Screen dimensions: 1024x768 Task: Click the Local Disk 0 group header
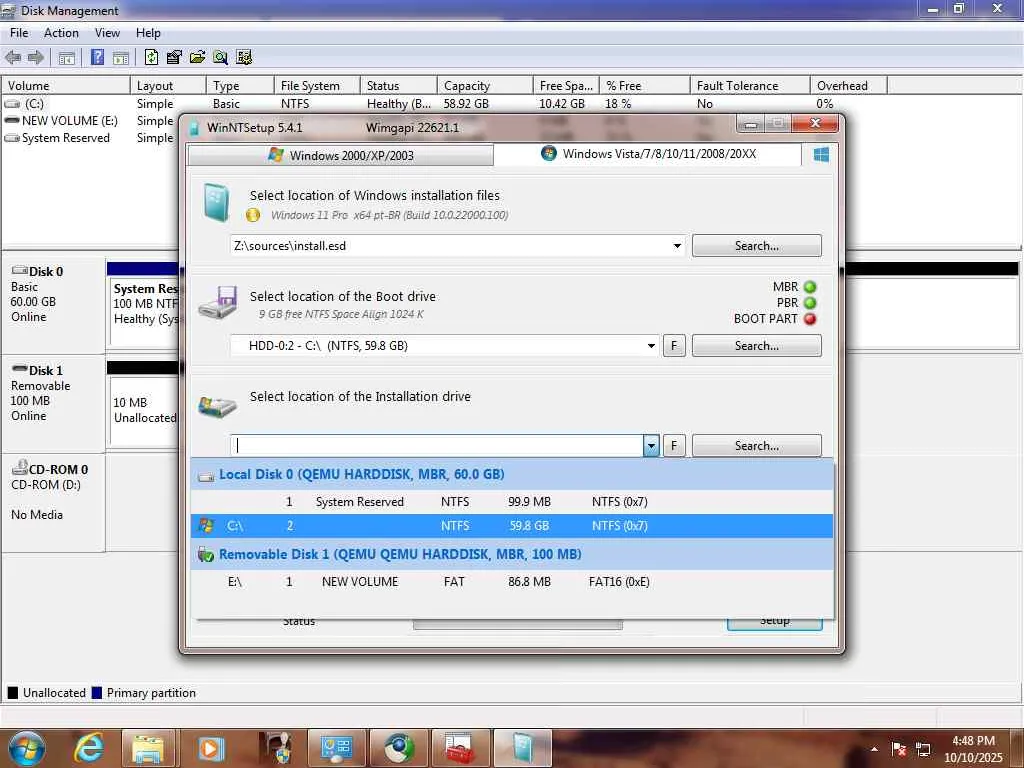pos(512,475)
